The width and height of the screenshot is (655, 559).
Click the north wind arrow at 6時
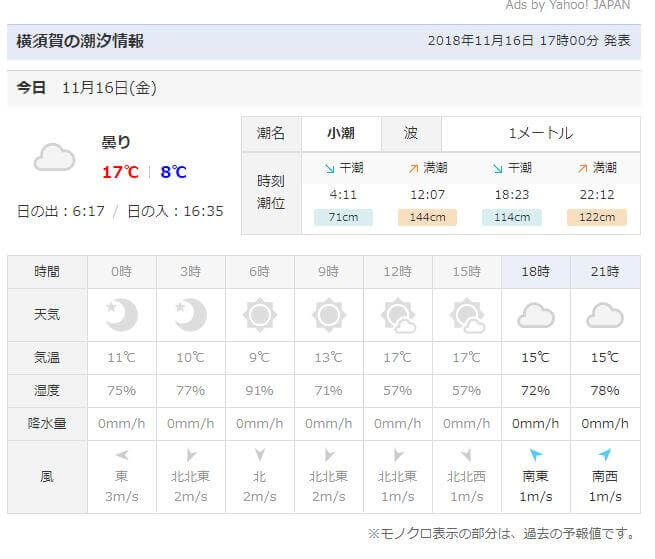coord(260,455)
